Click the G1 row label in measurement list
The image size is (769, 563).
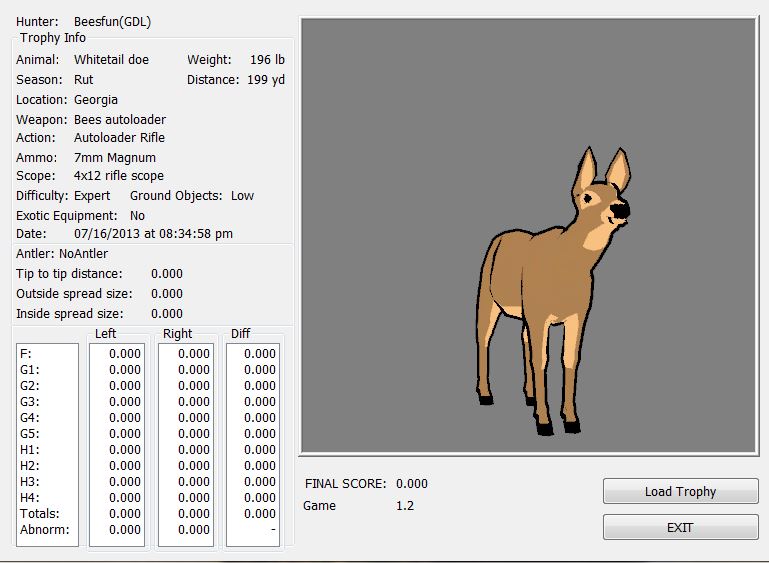click(30, 369)
